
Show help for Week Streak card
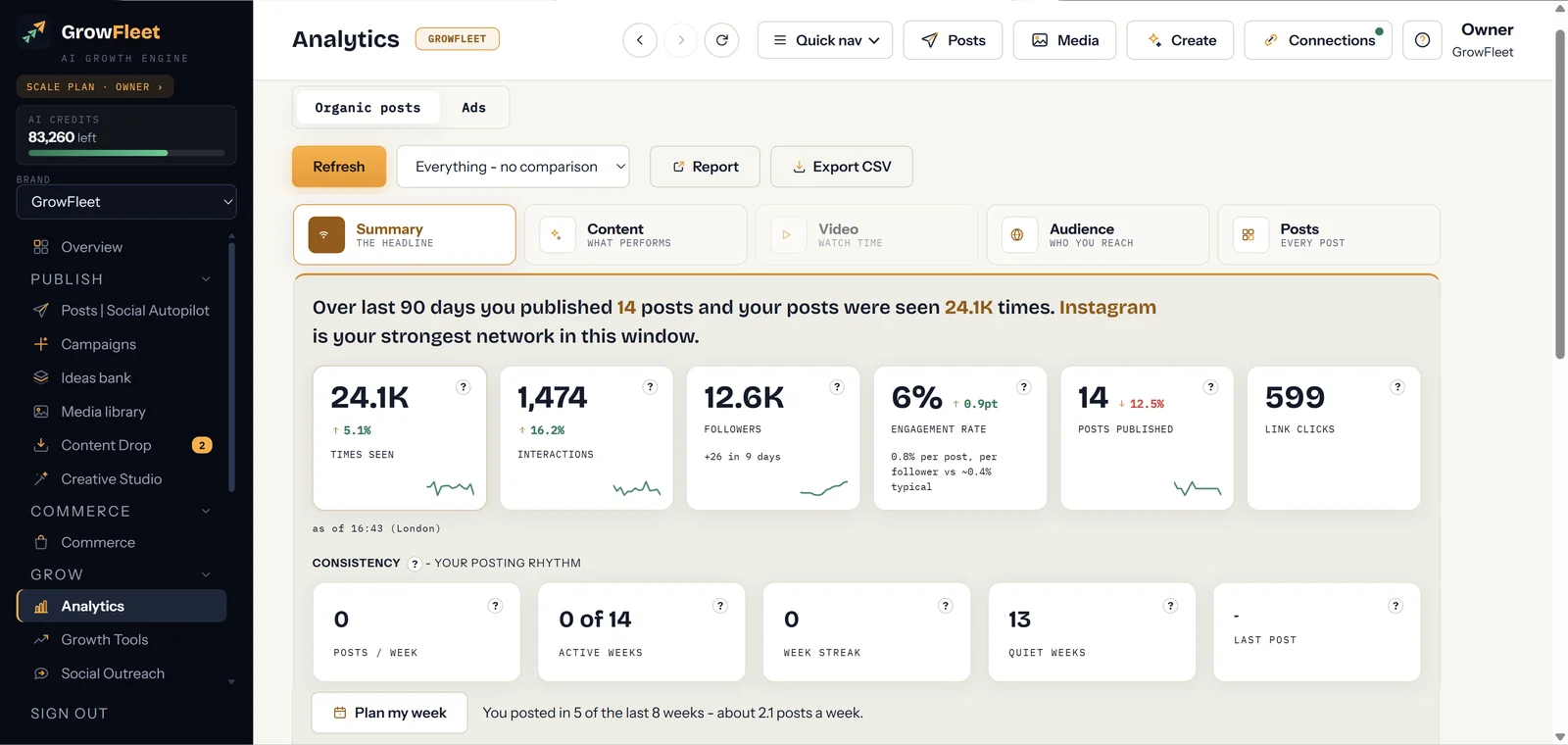pyautogui.click(x=946, y=606)
